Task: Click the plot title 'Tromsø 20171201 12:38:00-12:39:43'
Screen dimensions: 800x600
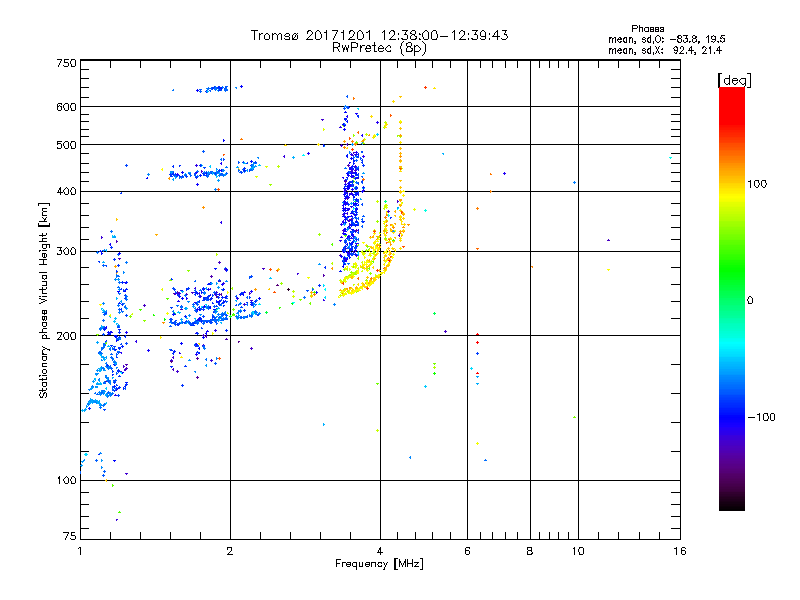Action: pyautogui.click(x=379, y=35)
